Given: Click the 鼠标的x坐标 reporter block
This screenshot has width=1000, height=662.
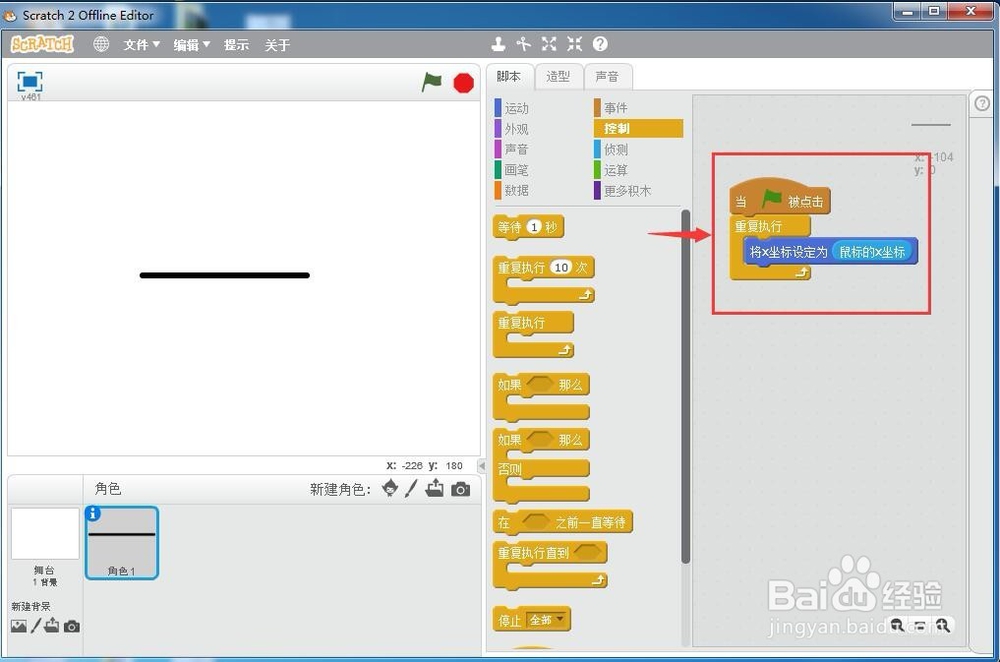Looking at the screenshot, I should pyautogui.click(x=872, y=252).
